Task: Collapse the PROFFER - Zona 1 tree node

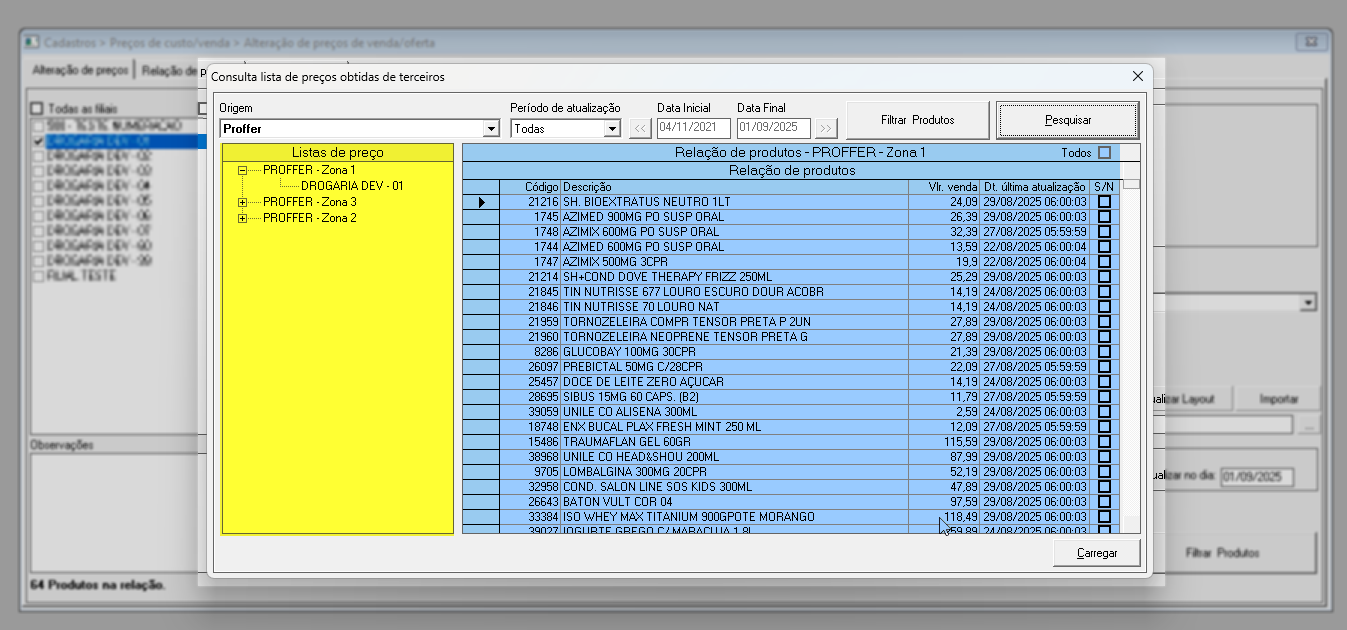Action: point(242,171)
